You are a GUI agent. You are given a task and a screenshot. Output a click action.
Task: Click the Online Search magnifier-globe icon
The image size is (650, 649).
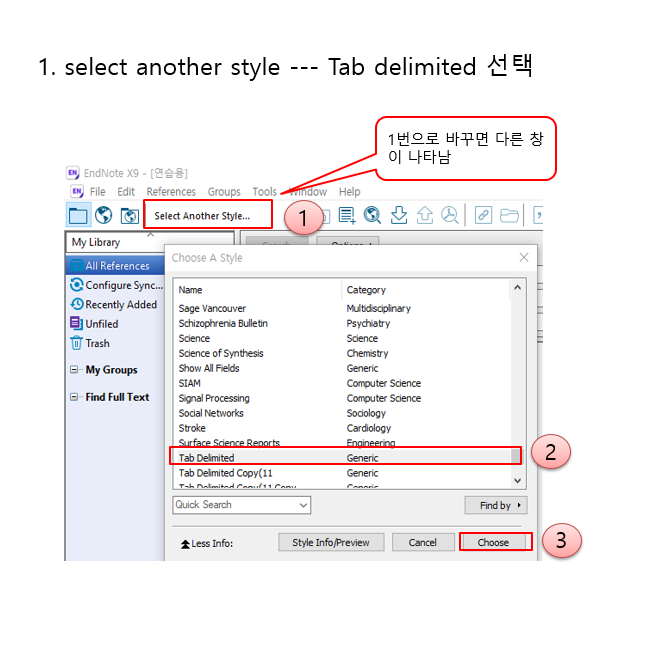coord(372,215)
